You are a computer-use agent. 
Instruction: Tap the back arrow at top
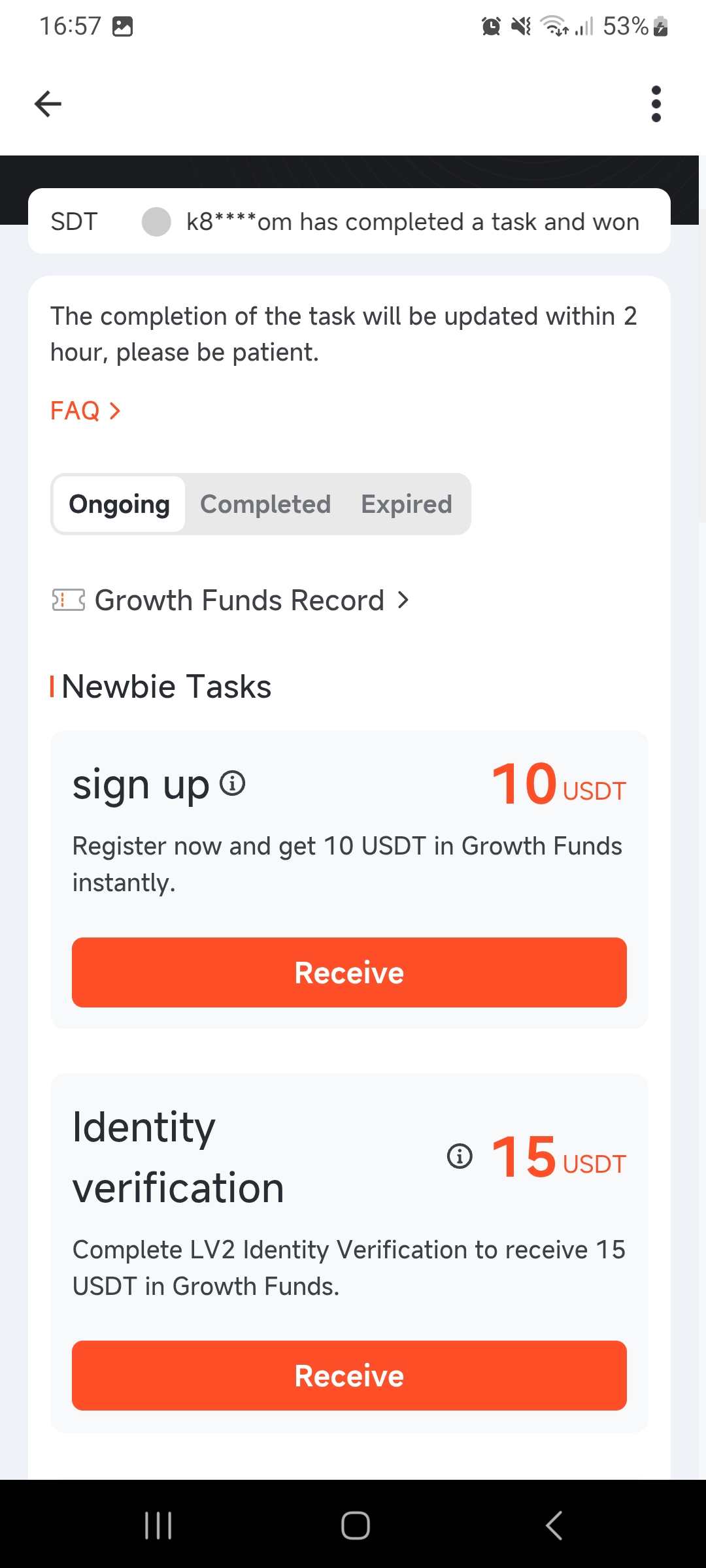point(48,104)
